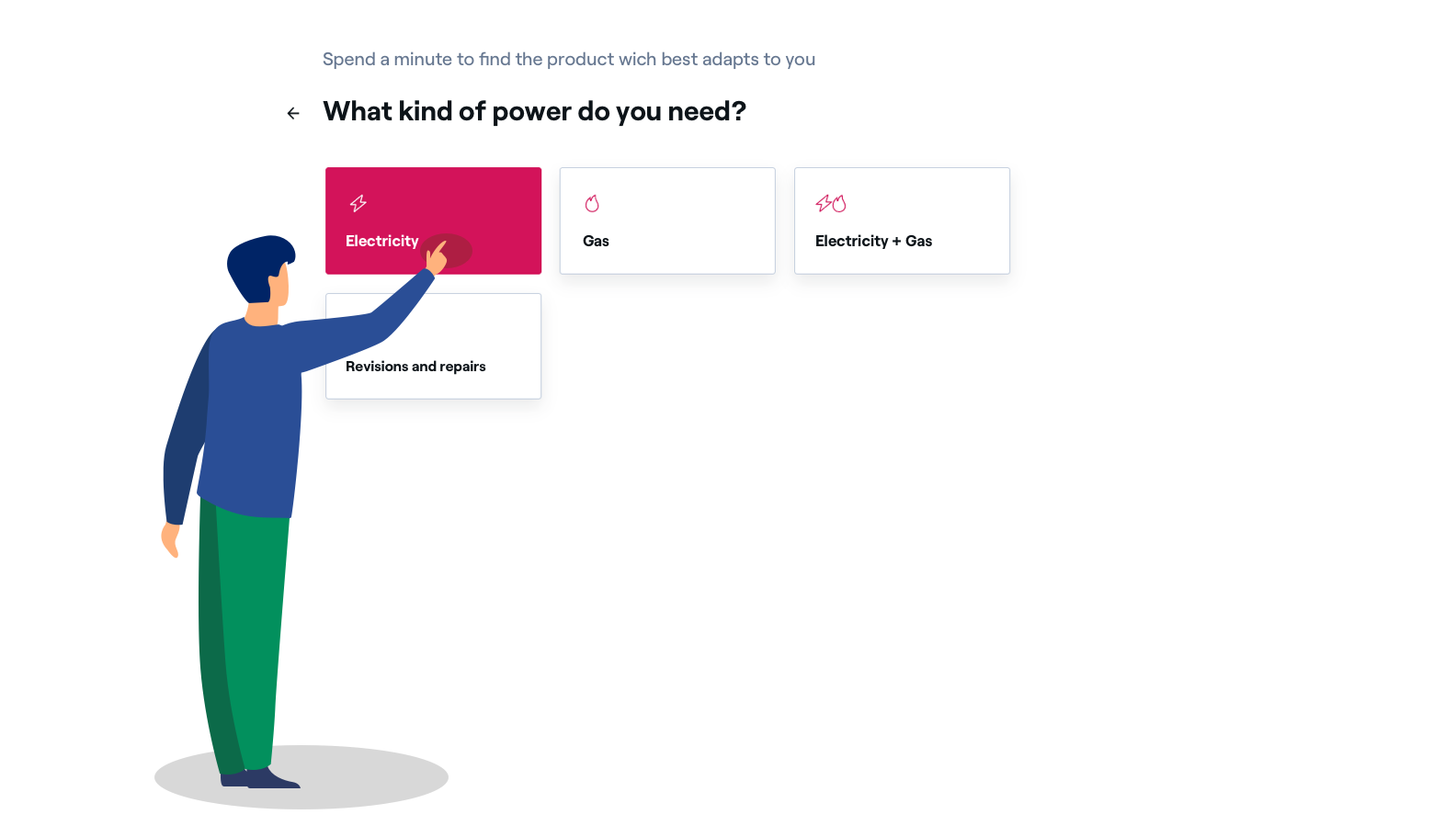Click the Electricity label text
This screenshot has height=837, width=1456.
[382, 241]
